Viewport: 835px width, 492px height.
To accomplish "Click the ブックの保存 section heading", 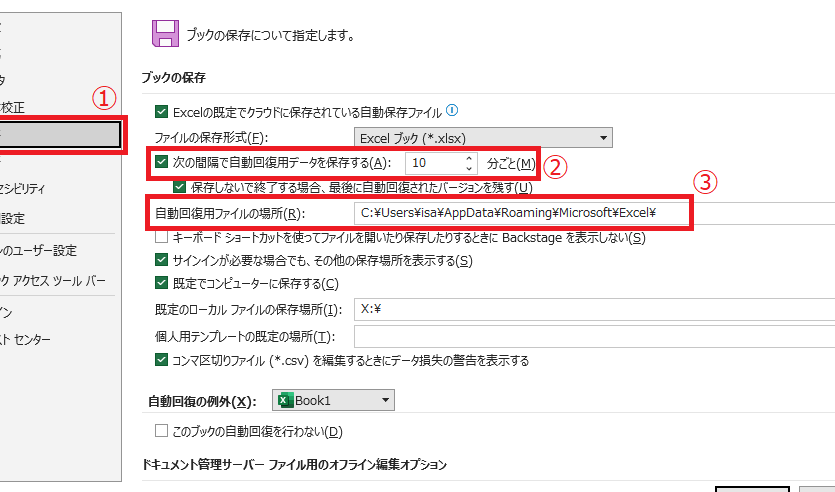I will coord(174,78).
